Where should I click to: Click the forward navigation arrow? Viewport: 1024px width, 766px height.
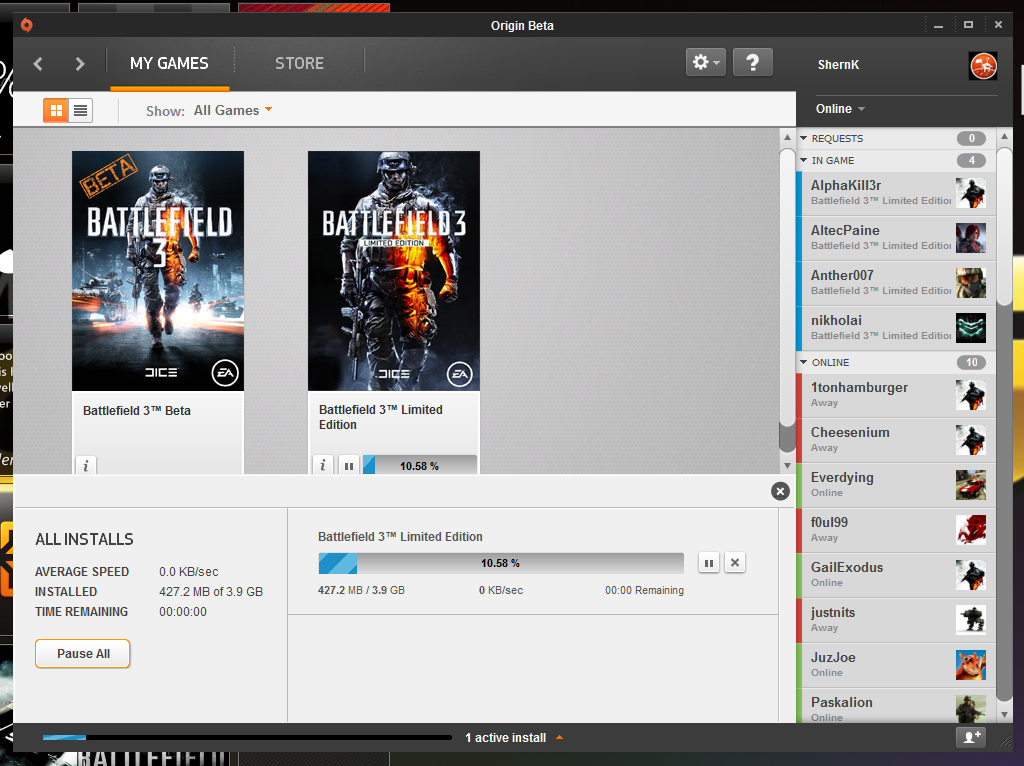[x=80, y=64]
